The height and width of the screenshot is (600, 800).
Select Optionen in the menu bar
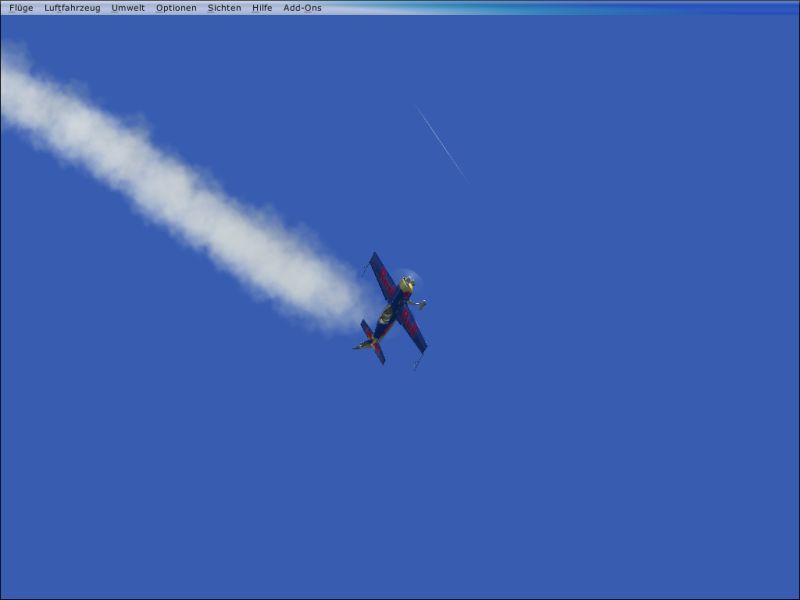click(176, 8)
